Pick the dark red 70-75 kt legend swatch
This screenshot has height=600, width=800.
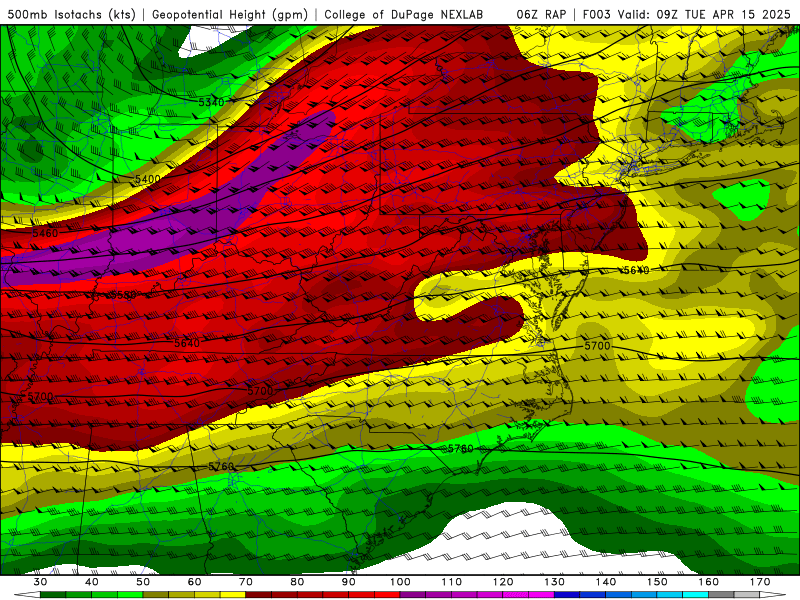click(x=259, y=595)
